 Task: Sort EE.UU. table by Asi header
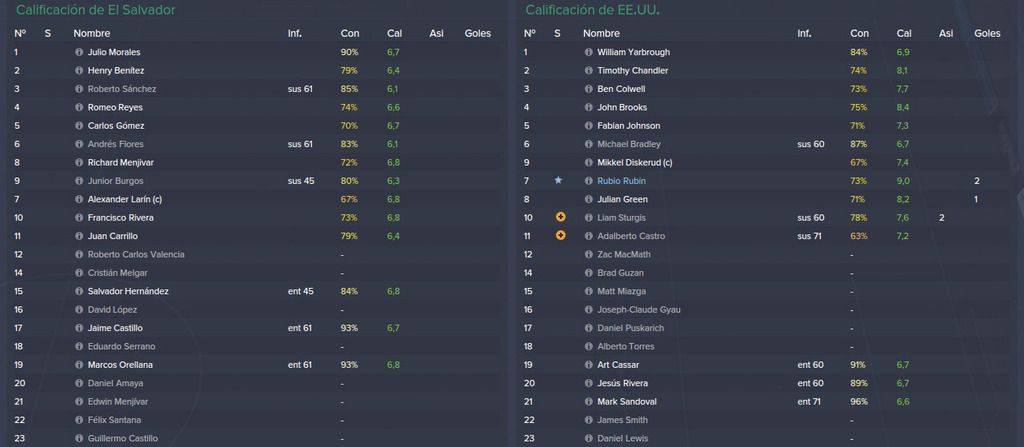tap(946, 33)
